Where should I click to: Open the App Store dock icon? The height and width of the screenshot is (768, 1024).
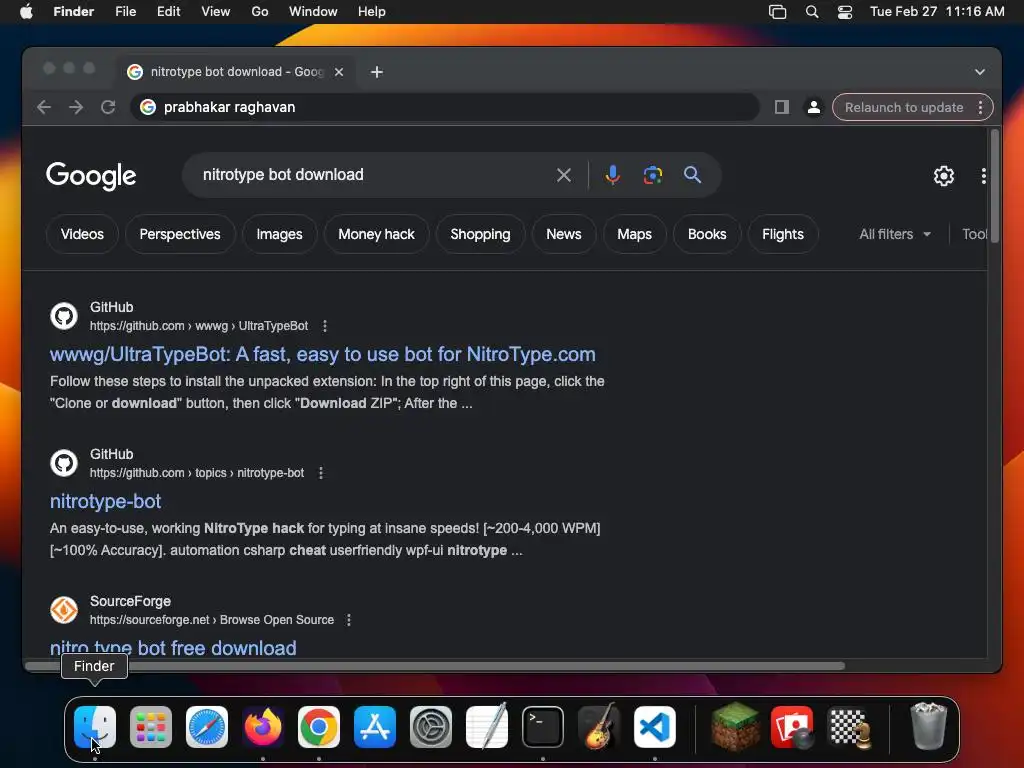coord(375,726)
